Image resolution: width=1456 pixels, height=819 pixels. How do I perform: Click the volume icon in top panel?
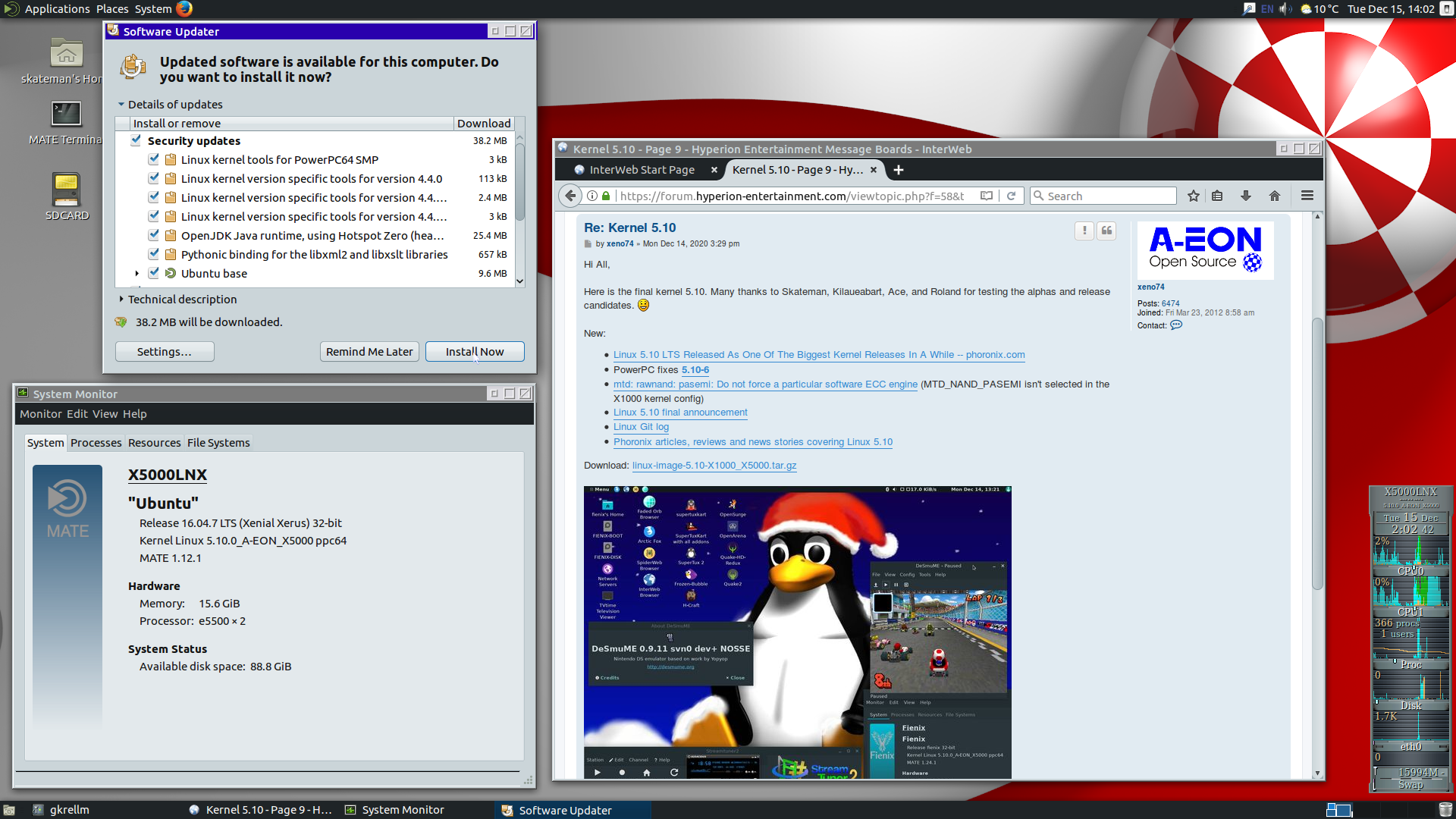[x=1285, y=9]
